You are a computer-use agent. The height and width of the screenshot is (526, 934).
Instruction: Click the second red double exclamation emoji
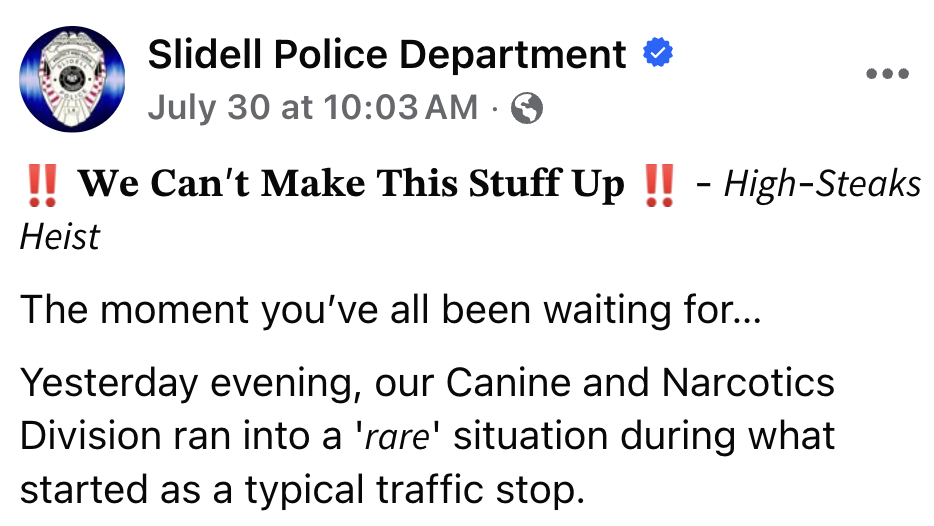click(659, 185)
